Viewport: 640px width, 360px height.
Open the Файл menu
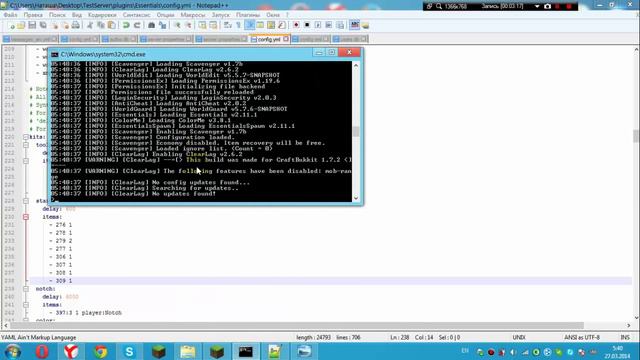pos(11,15)
